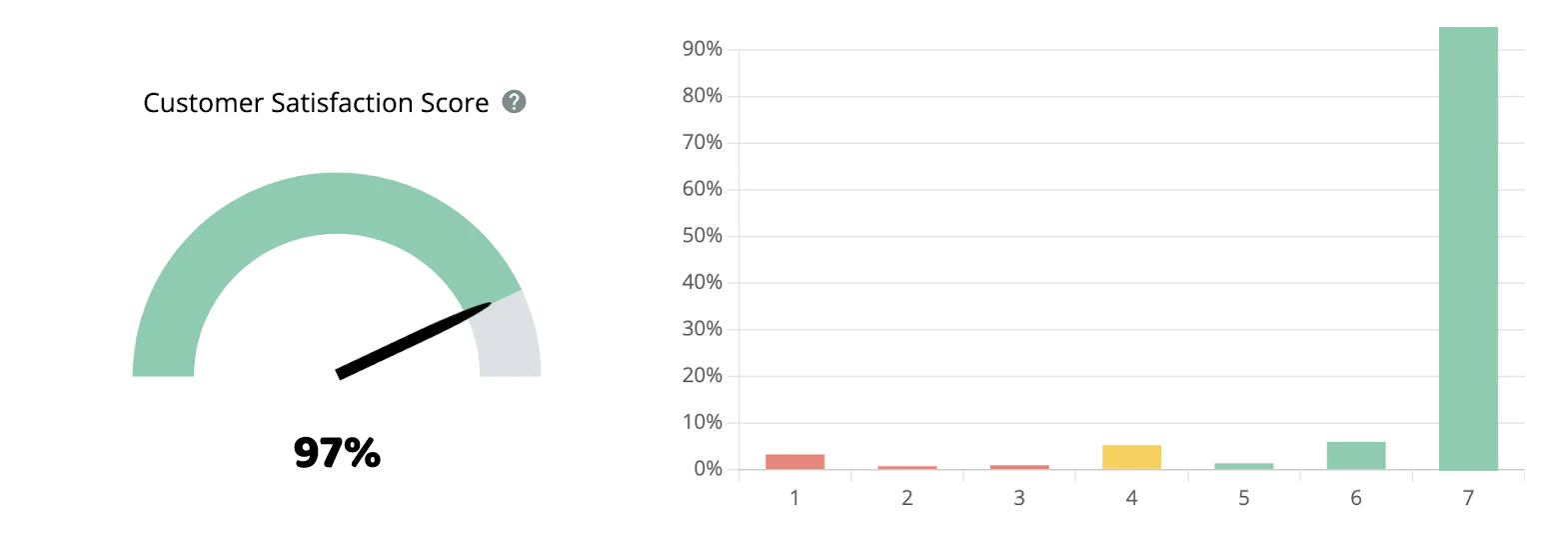1568x555 pixels.
Task: Click the x-axis label 7
Action: pyautogui.click(x=1468, y=498)
